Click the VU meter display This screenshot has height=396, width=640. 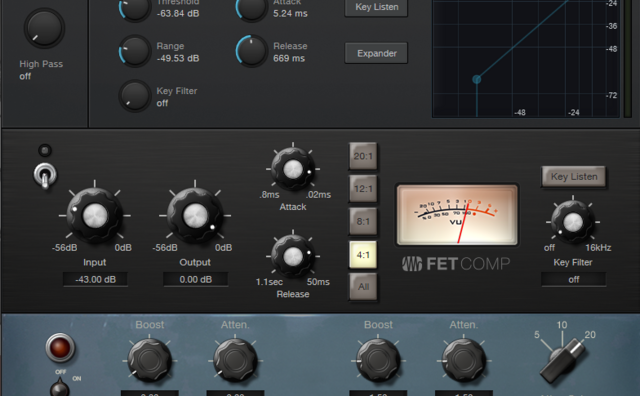457,215
